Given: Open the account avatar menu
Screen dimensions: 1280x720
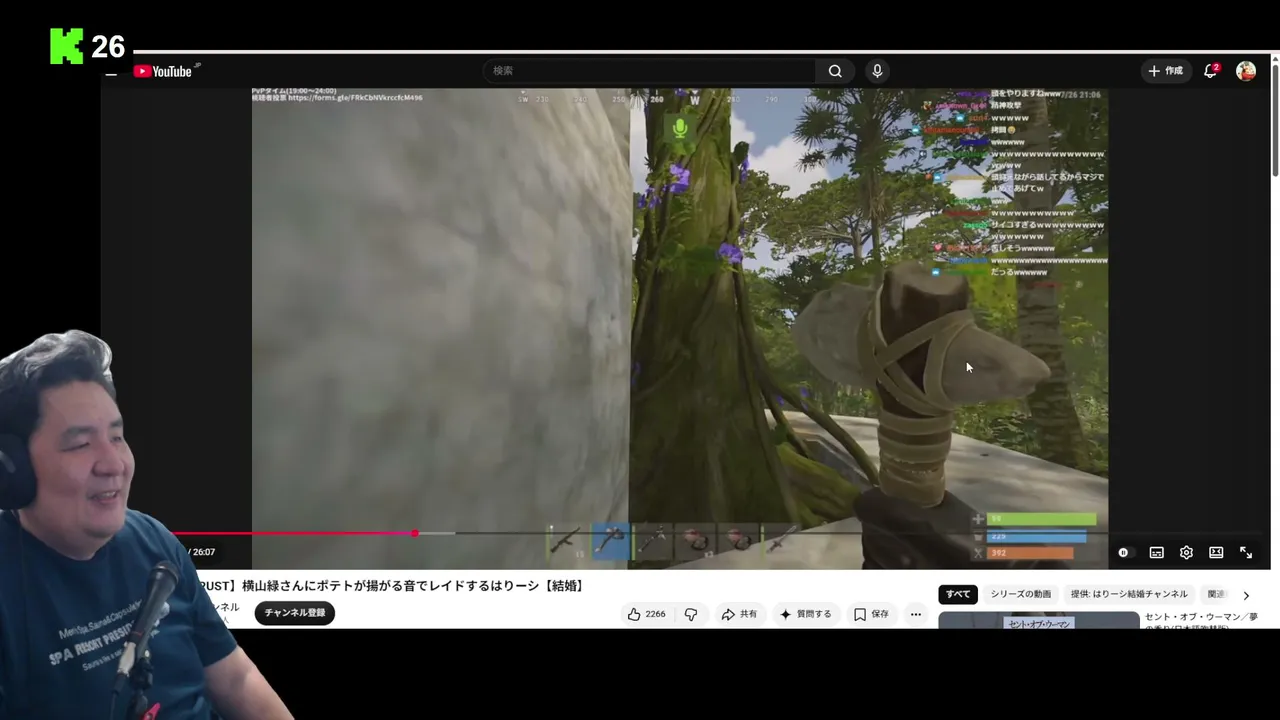Looking at the screenshot, I should [1246, 71].
